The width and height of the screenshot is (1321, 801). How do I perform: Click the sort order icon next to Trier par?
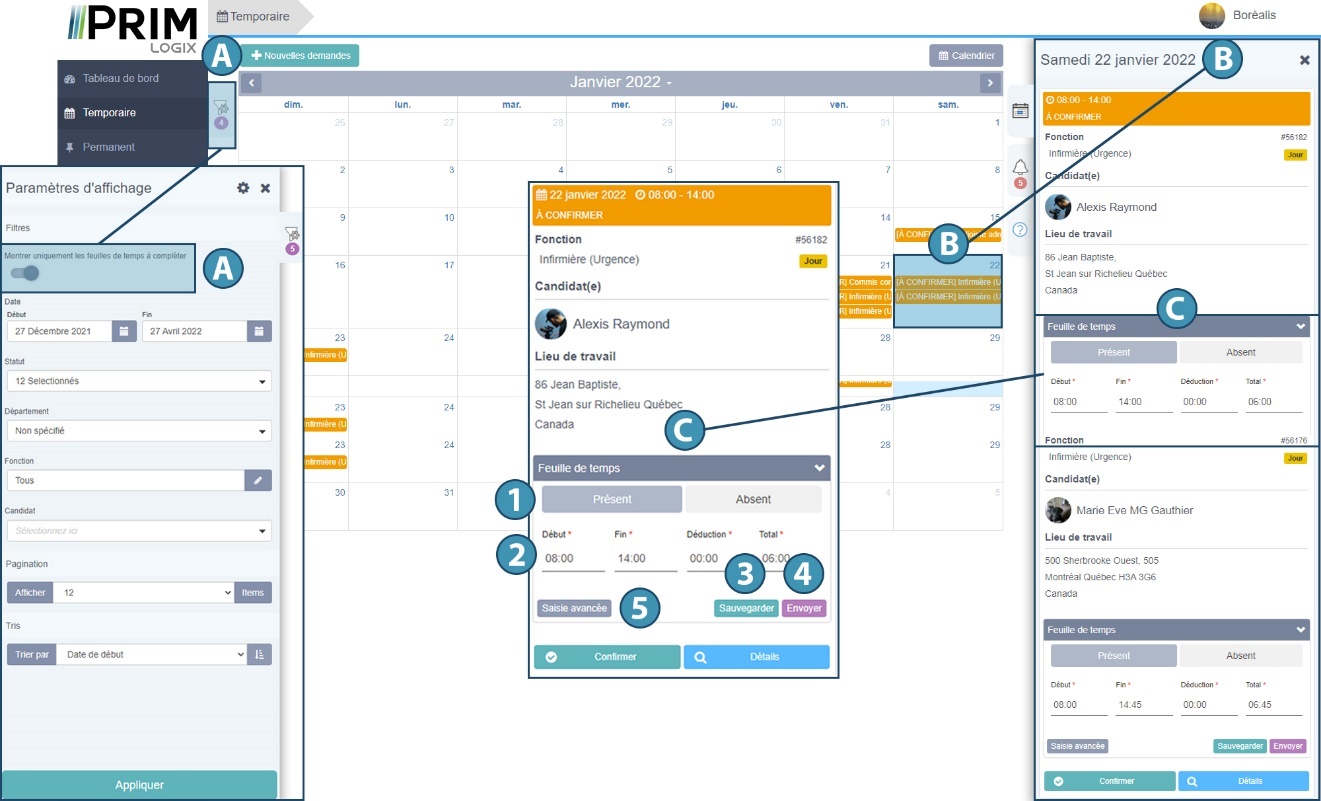[x=259, y=654]
